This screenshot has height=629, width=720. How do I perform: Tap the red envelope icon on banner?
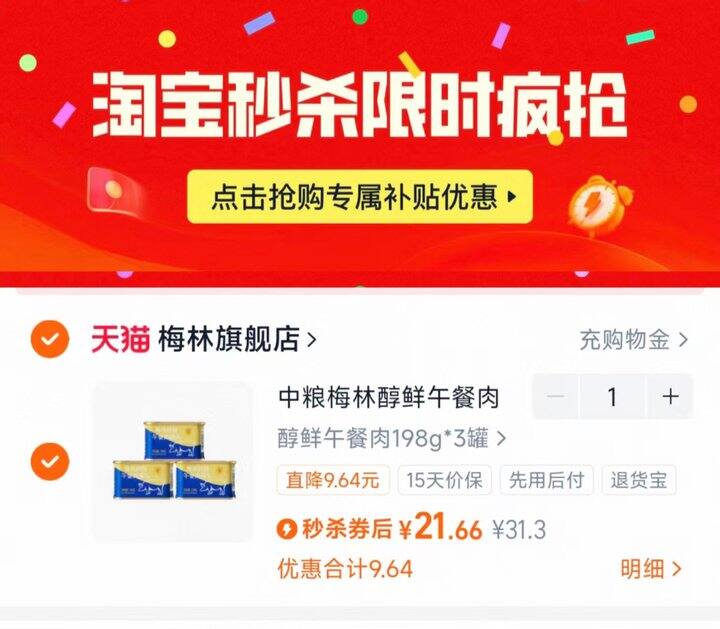click(113, 190)
